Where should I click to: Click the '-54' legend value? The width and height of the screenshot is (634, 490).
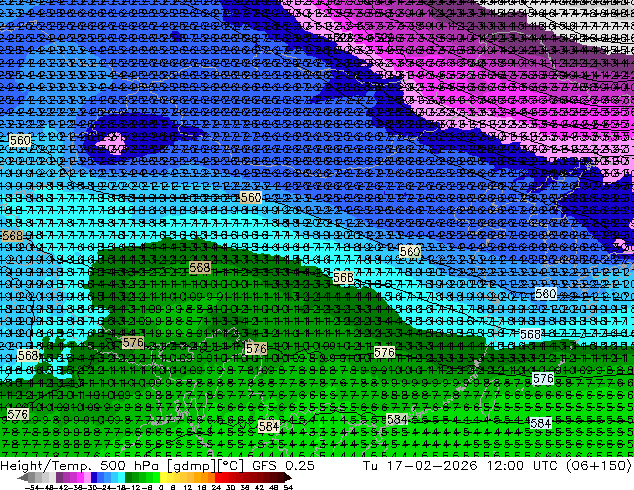[32, 488]
